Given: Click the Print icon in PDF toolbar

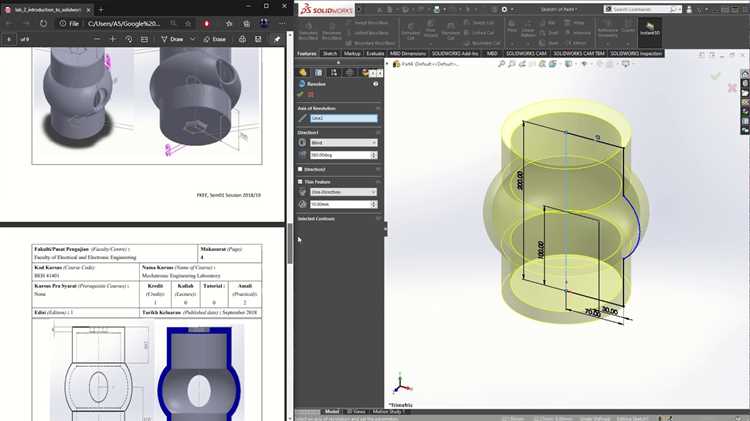Looking at the screenshot, I should 243,39.
